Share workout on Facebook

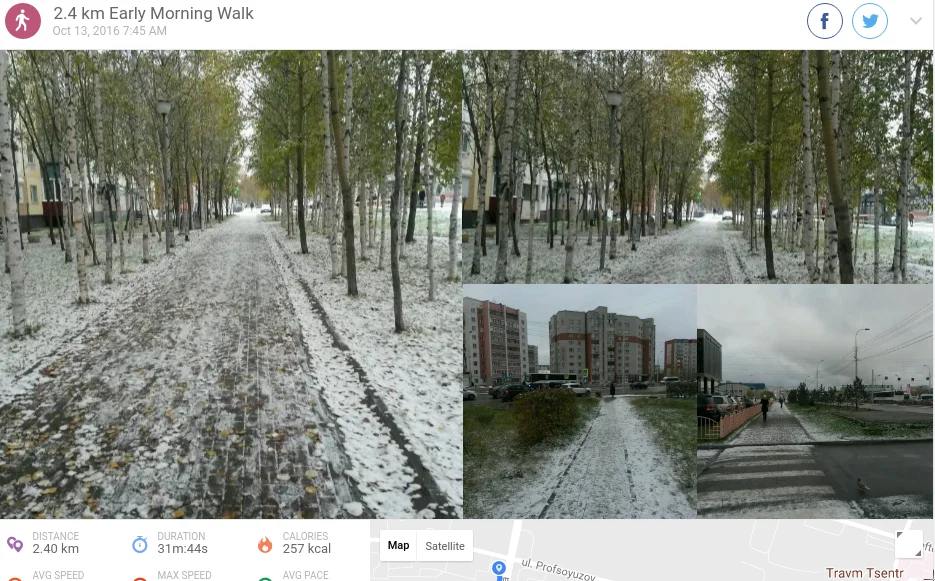click(x=825, y=21)
